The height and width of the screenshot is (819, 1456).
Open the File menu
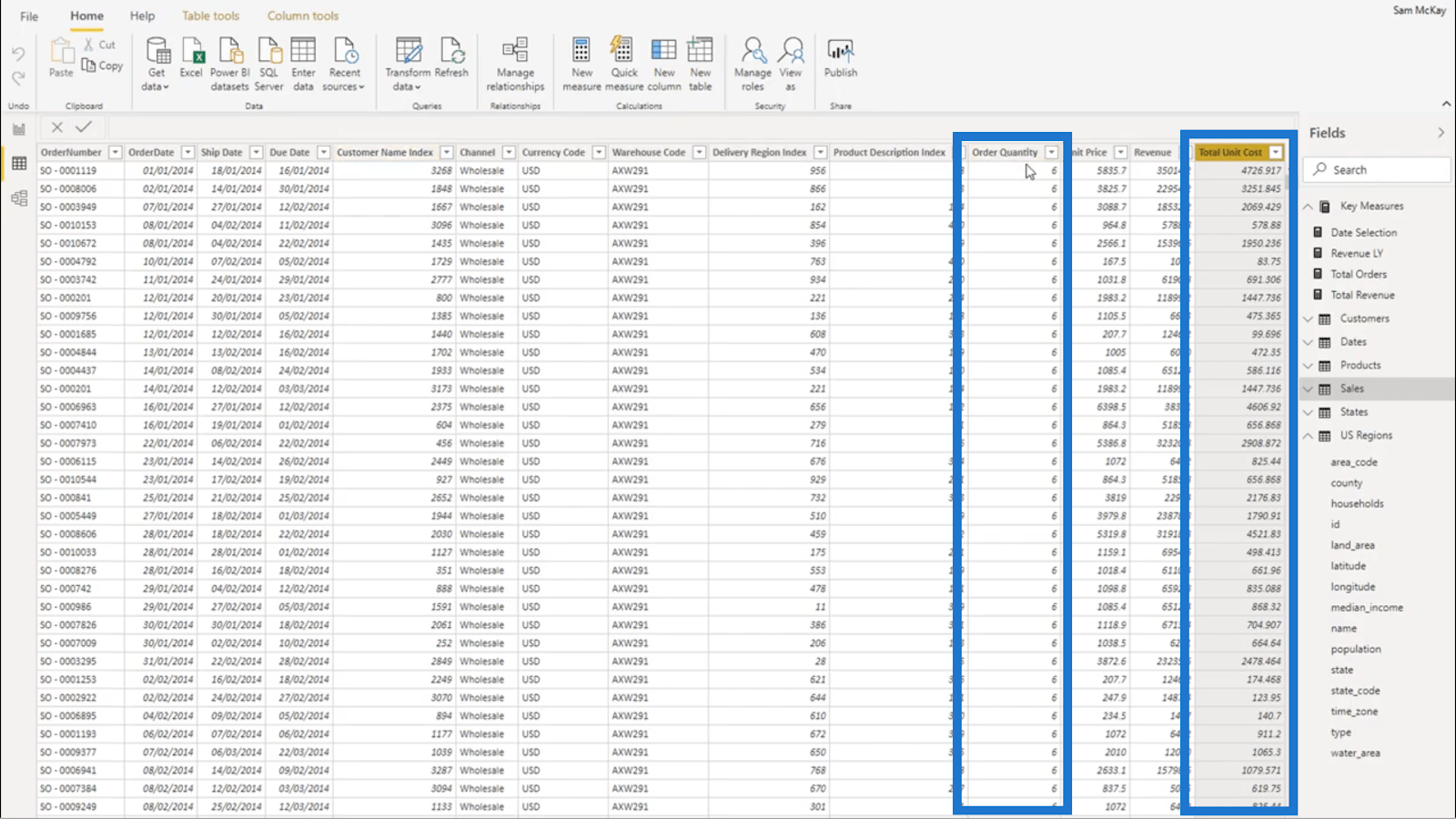[x=29, y=16]
